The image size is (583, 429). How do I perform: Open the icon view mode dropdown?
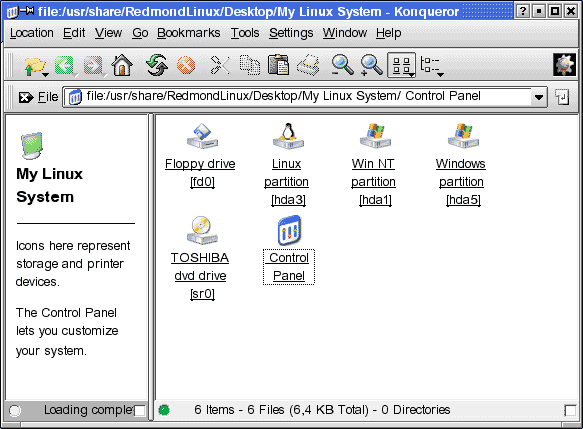point(402,65)
